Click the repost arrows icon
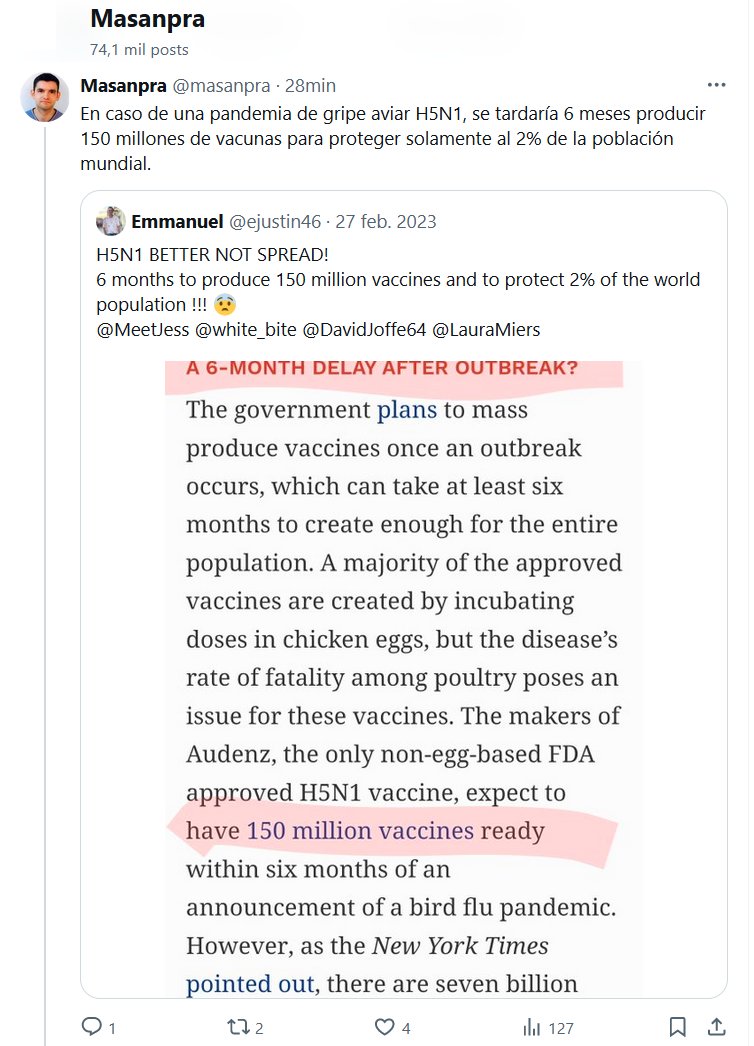The width and height of the screenshot is (754, 1046). click(237, 1027)
